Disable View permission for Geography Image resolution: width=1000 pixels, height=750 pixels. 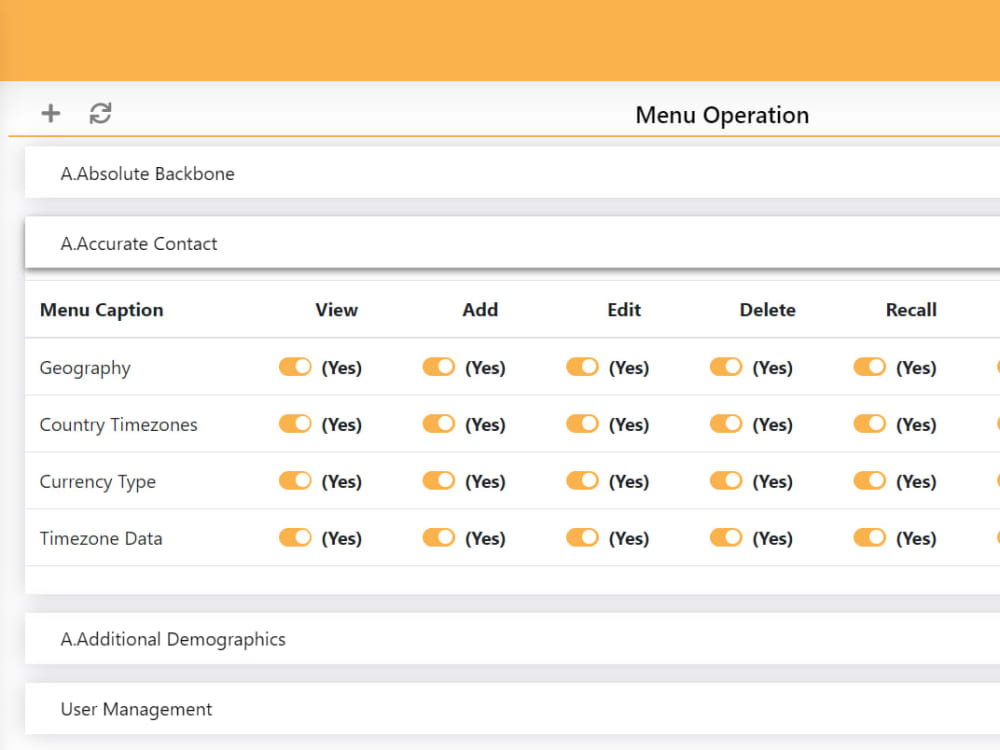coord(294,367)
